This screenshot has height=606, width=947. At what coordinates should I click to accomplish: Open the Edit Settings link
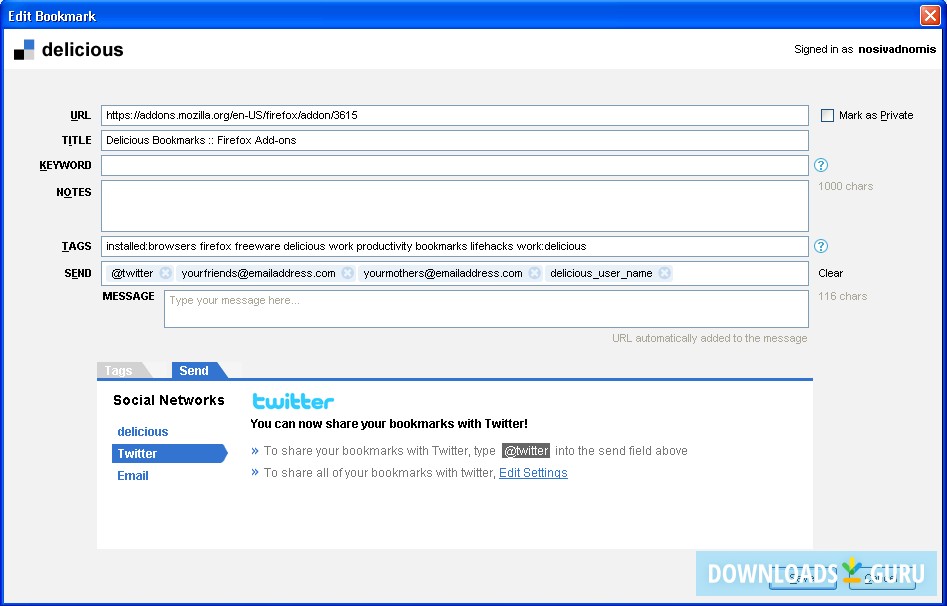[x=533, y=472]
